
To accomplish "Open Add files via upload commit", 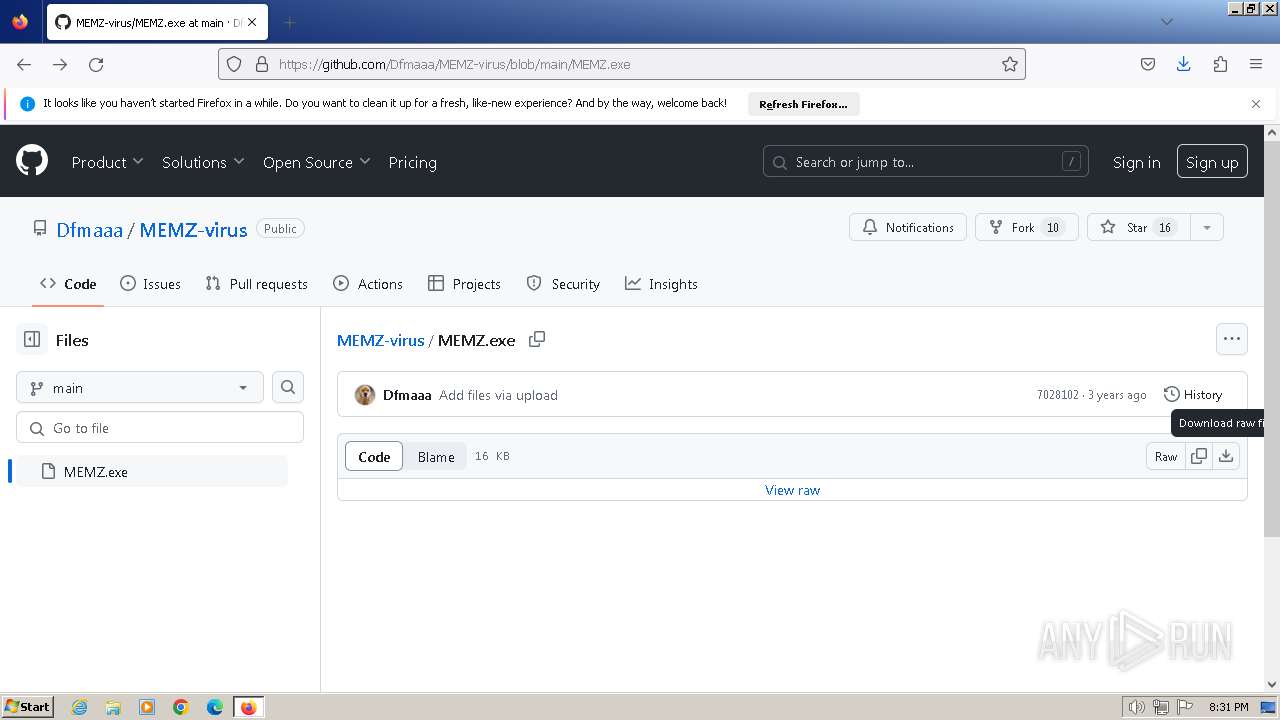I will point(498,395).
